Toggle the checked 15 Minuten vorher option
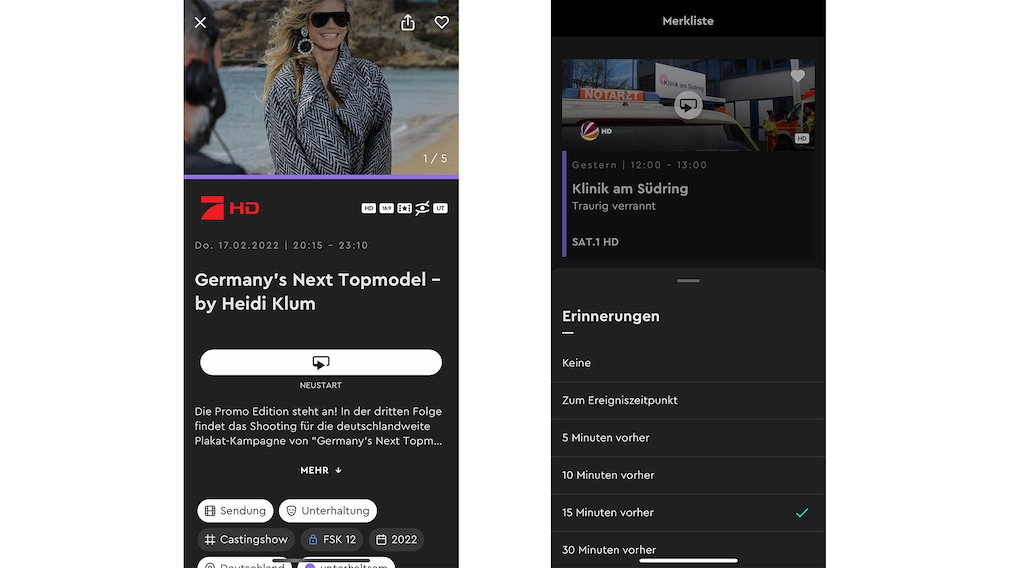Image resolution: width=1010 pixels, height=568 pixels. [x=688, y=513]
